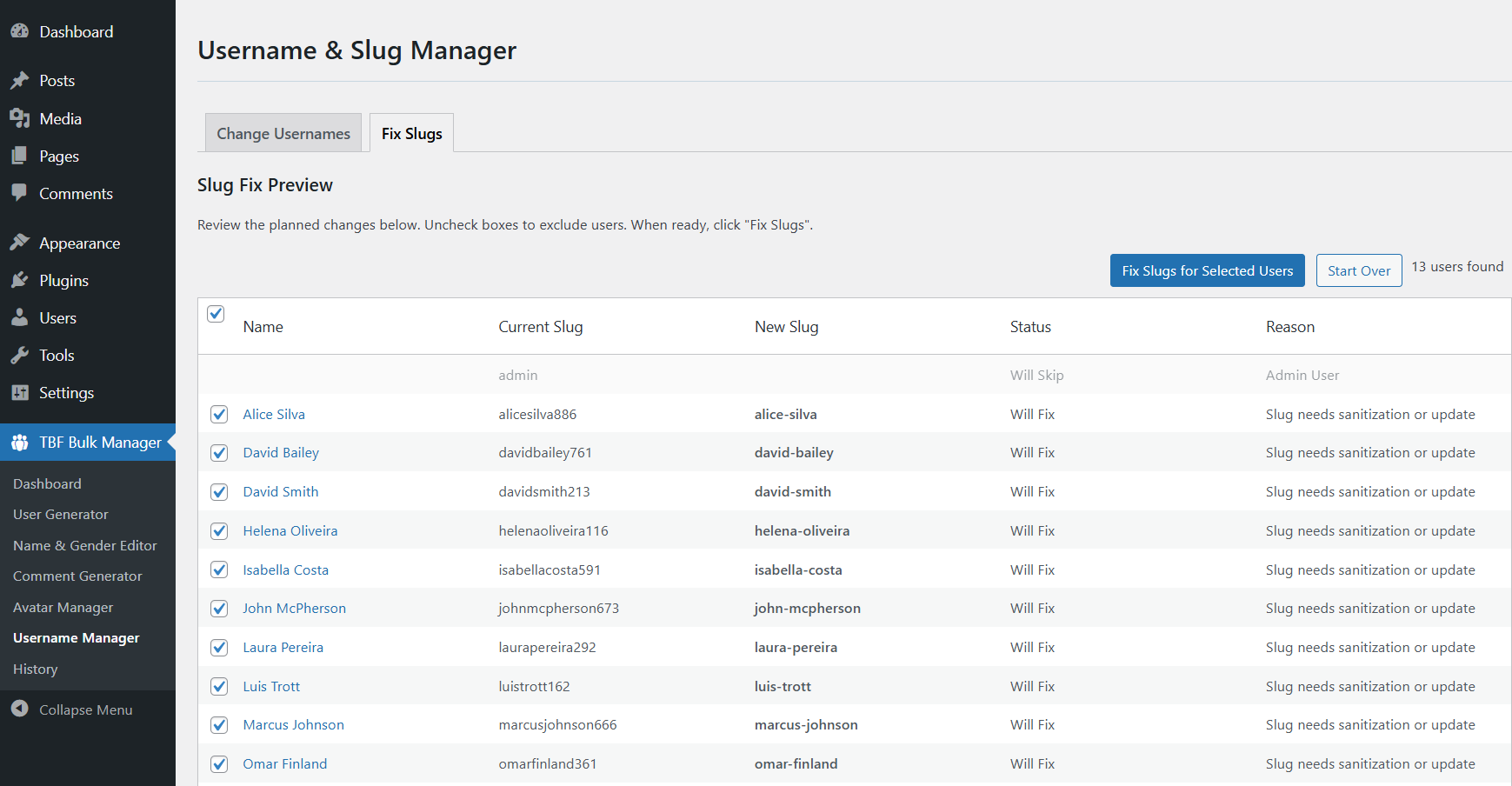The height and width of the screenshot is (786, 1512).
Task: Open Media via its camera icon
Action: (20, 118)
